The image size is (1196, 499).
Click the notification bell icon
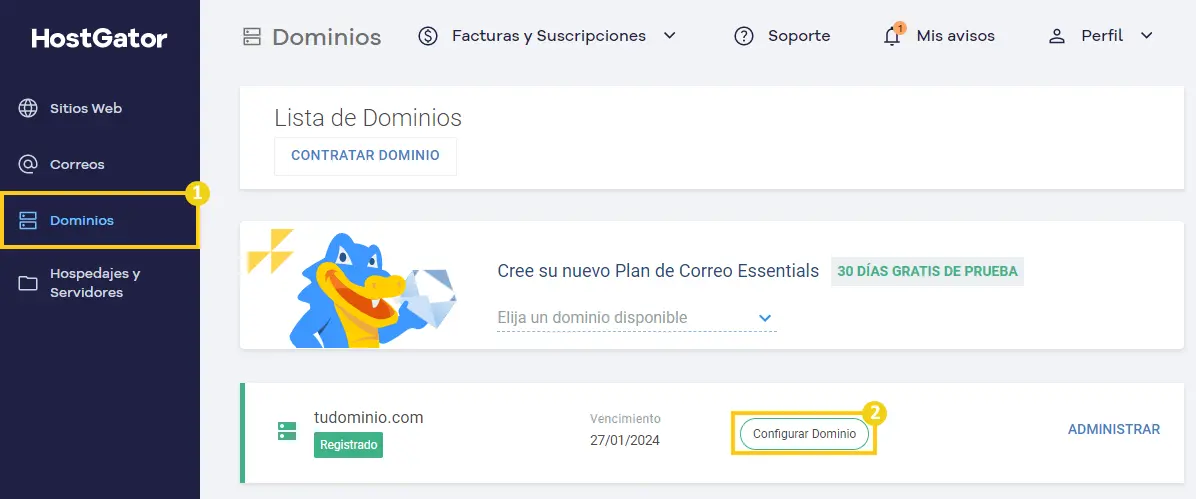pos(893,35)
